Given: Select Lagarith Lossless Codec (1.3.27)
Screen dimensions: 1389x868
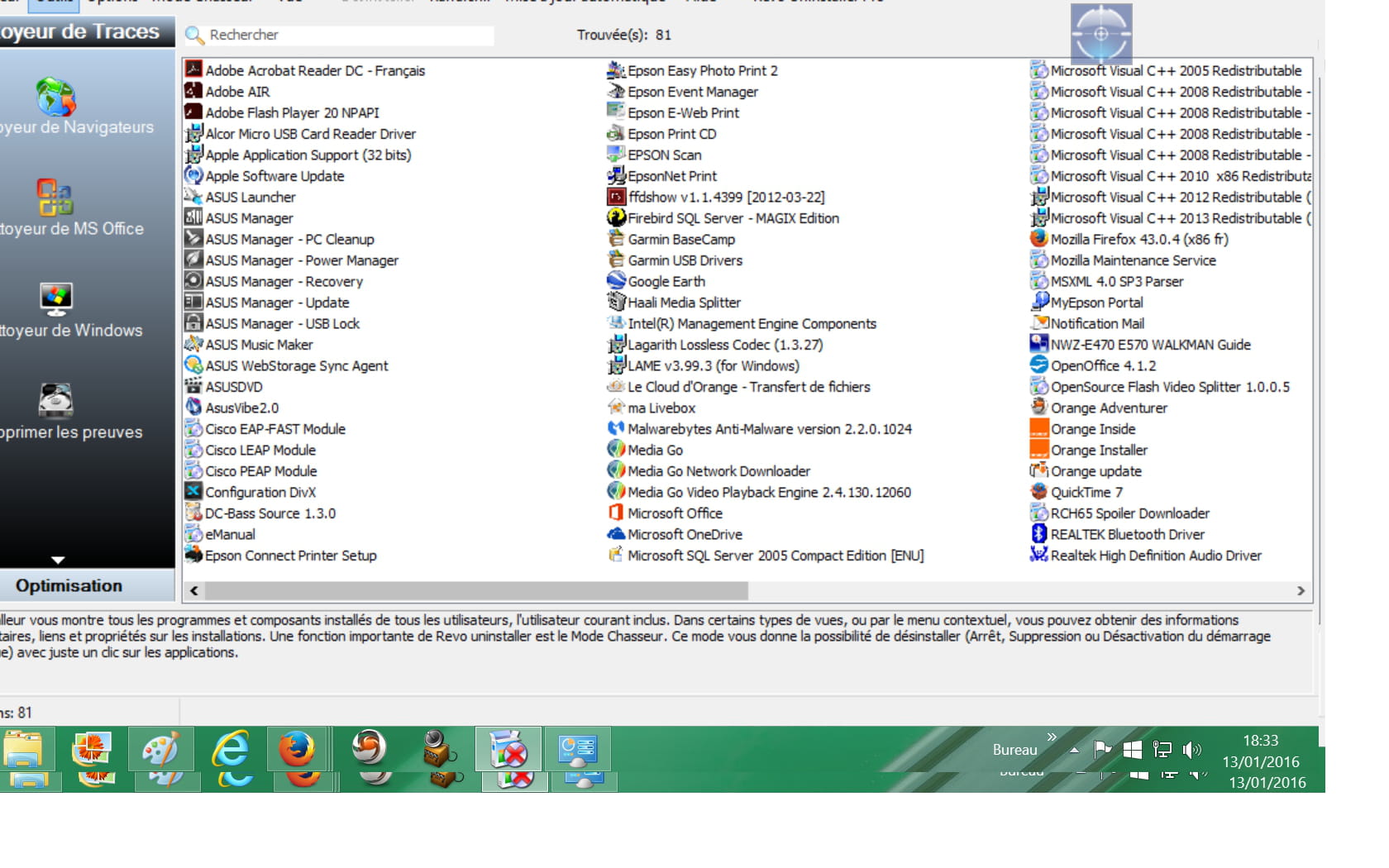Looking at the screenshot, I should tap(725, 344).
